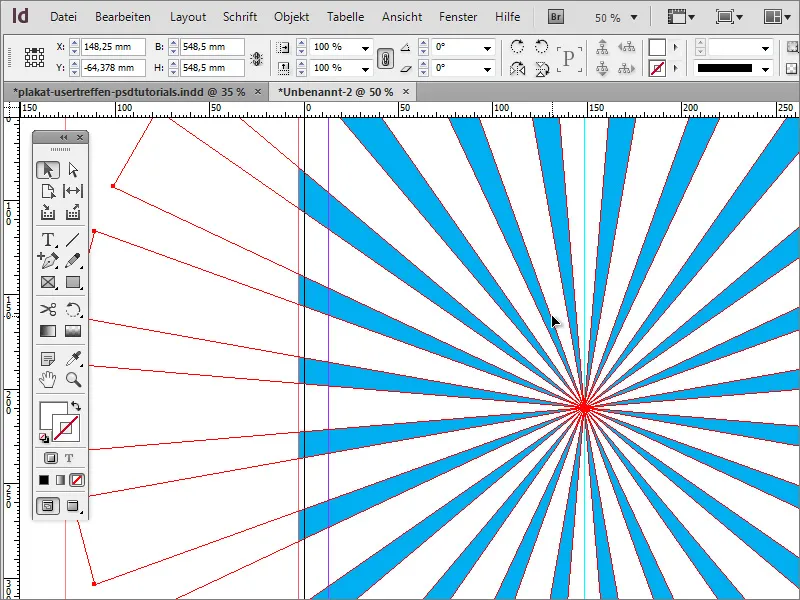Collapse the toolbox panel to single column
This screenshot has width=800, height=600.
pos(64,137)
